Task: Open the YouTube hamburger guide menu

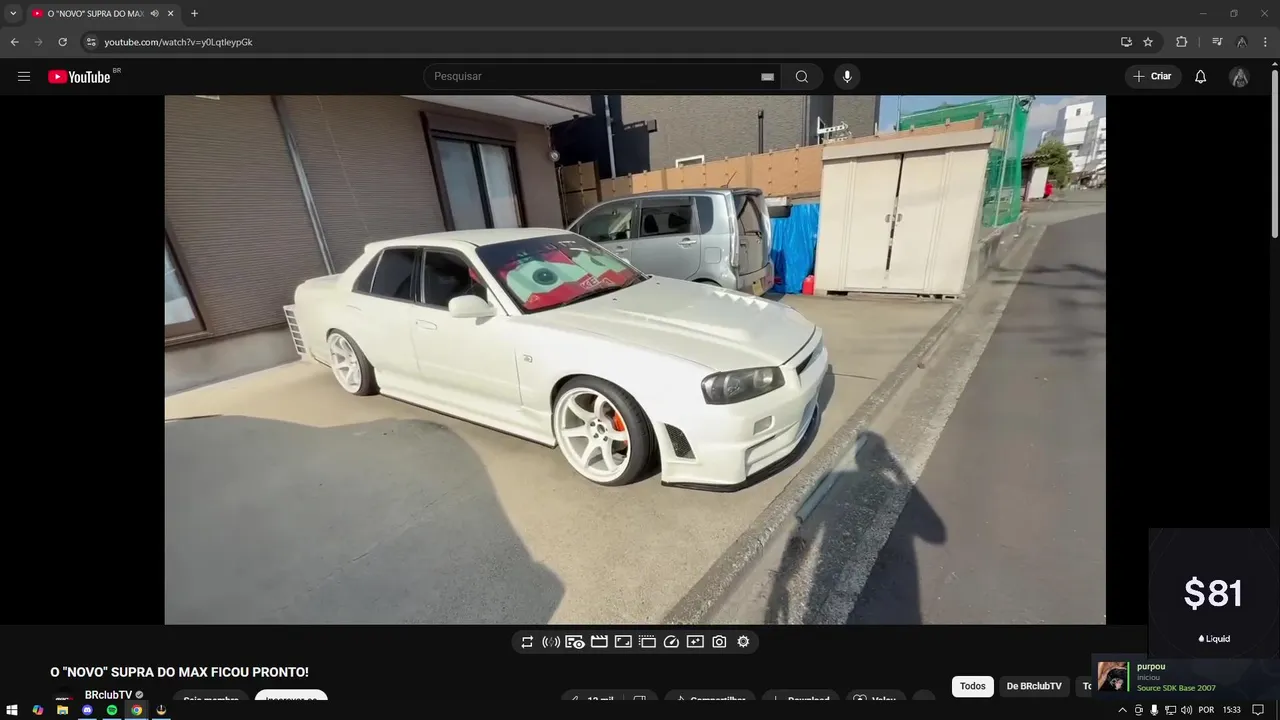Action: [x=24, y=76]
